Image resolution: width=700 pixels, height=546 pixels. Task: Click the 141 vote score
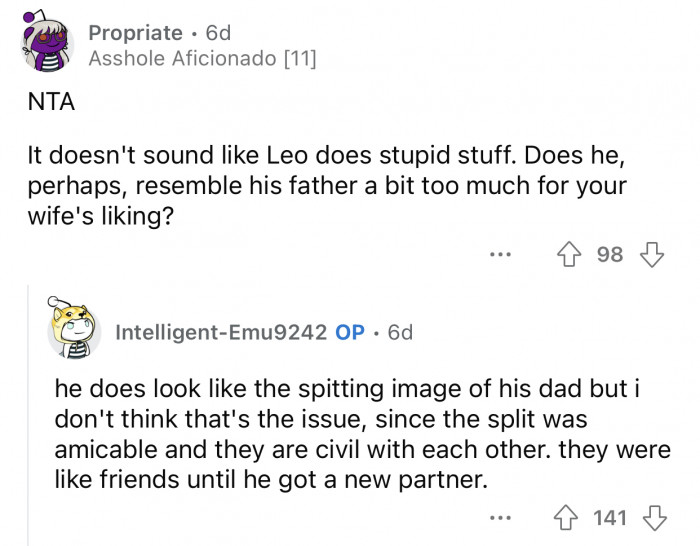610,518
